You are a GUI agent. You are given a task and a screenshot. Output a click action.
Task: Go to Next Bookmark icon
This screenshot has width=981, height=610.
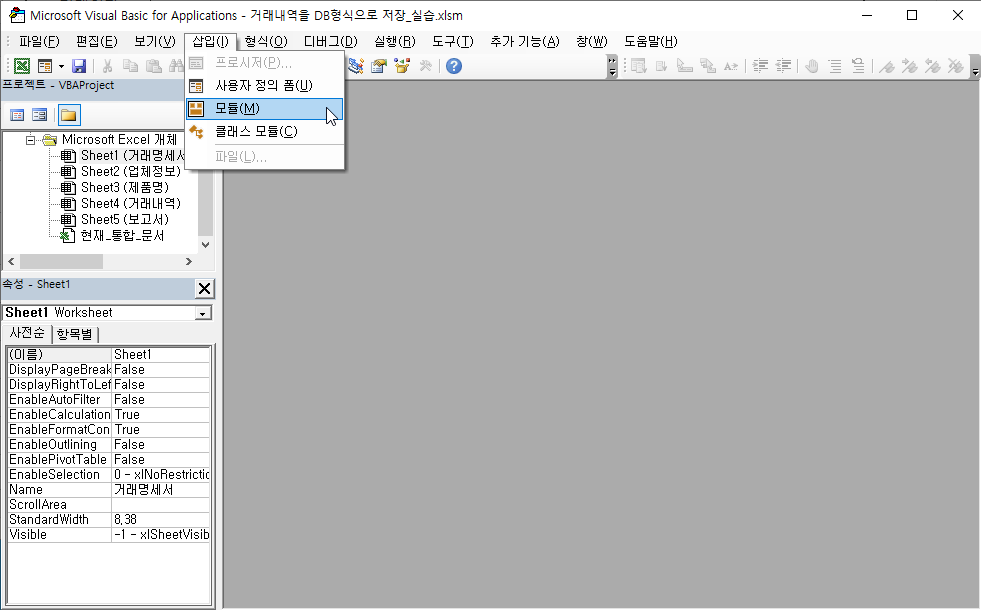click(910, 66)
